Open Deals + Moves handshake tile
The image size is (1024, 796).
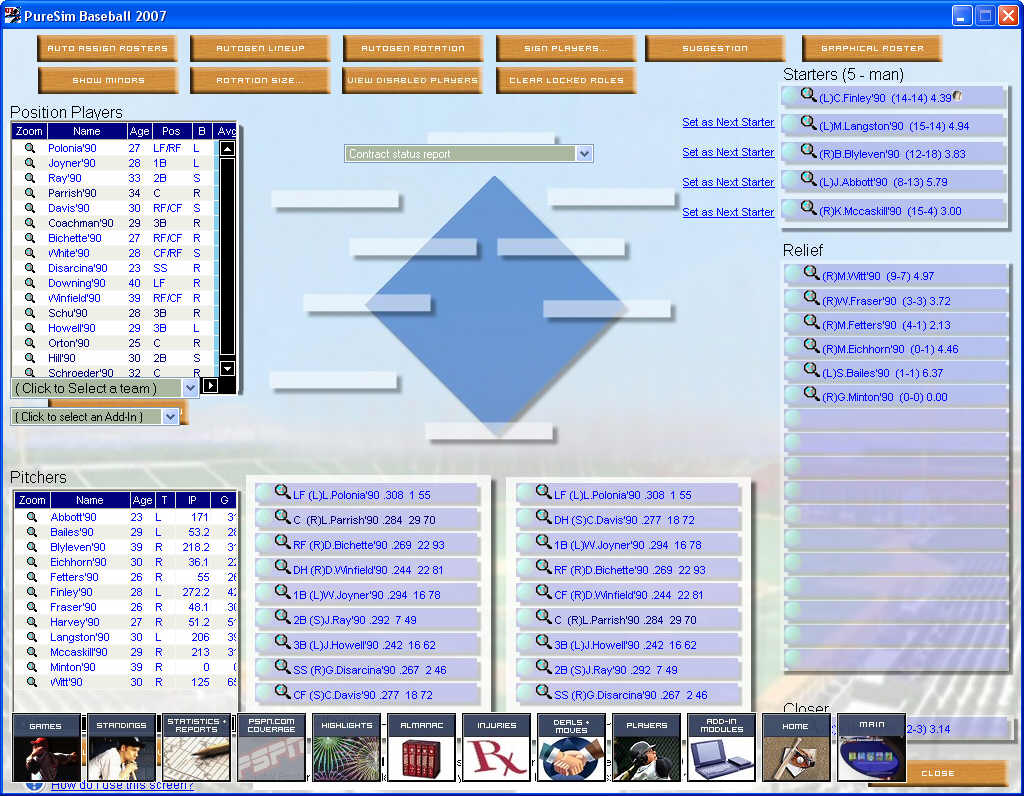coord(571,748)
